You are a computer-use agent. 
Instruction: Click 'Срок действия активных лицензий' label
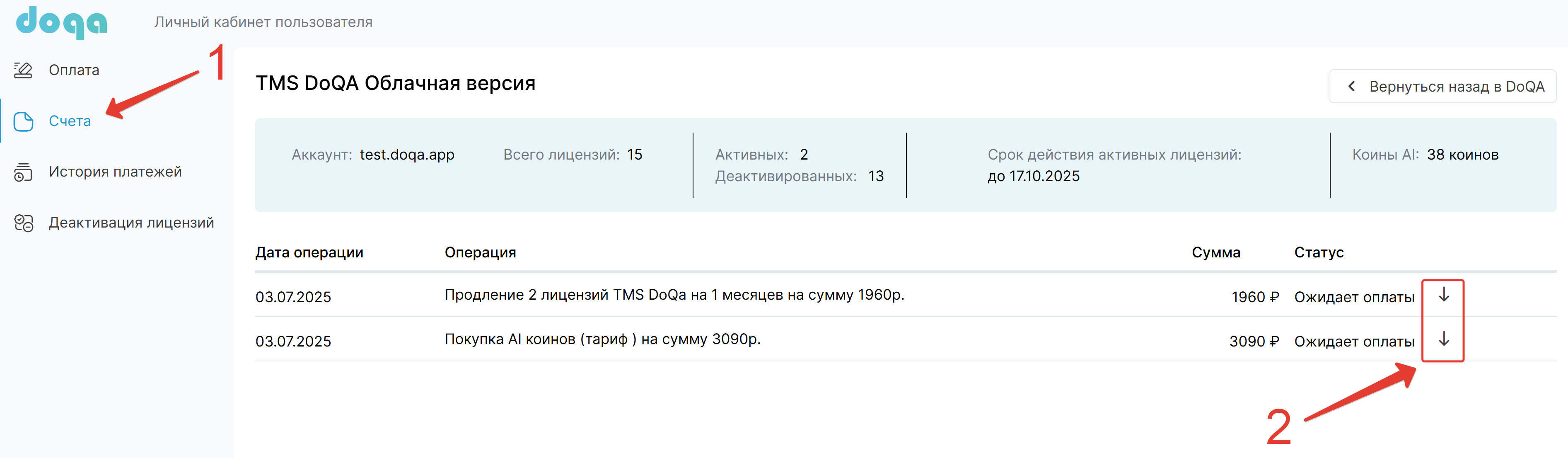tap(1114, 155)
